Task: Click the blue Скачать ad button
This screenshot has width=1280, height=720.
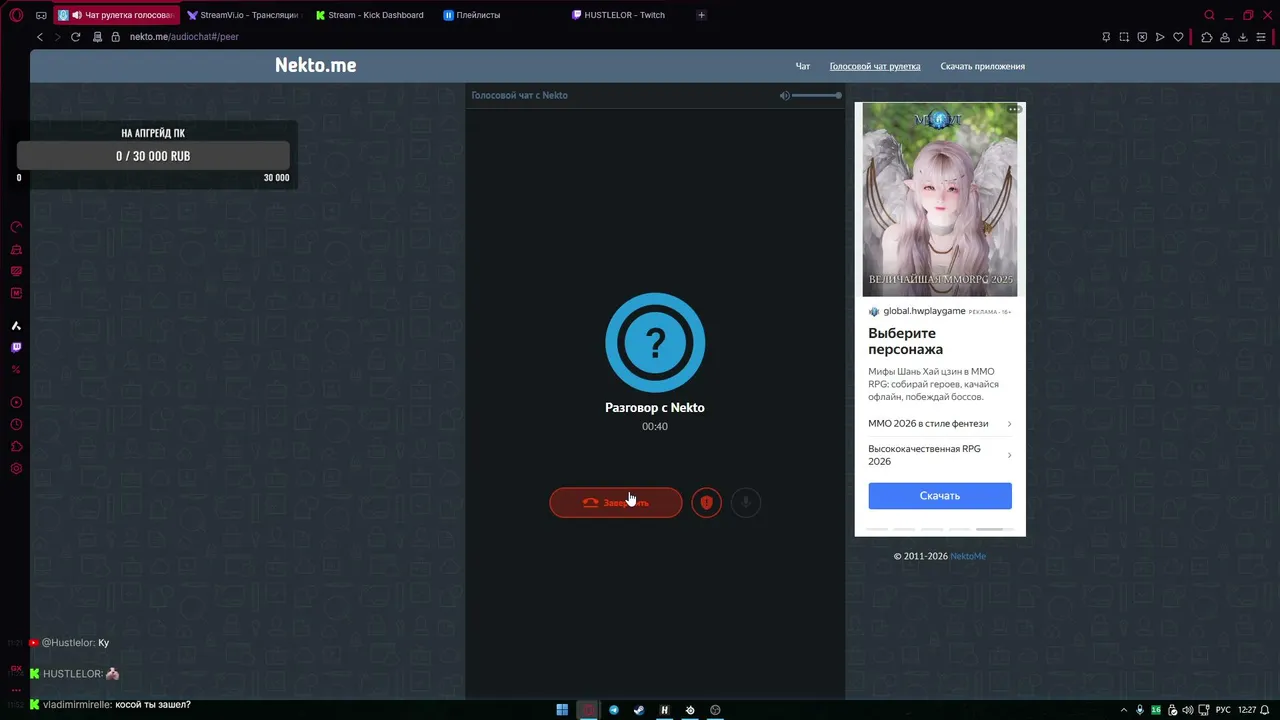Action: pyautogui.click(x=940, y=496)
